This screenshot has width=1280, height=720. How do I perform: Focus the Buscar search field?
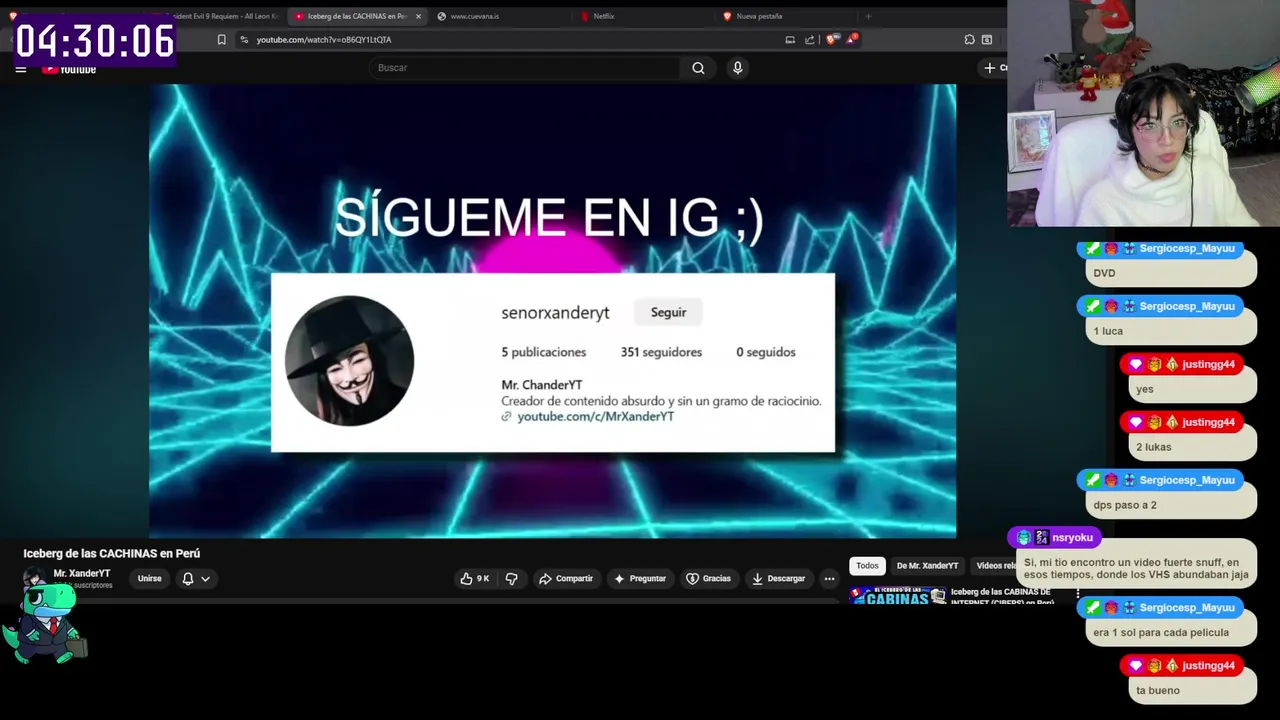[524, 68]
